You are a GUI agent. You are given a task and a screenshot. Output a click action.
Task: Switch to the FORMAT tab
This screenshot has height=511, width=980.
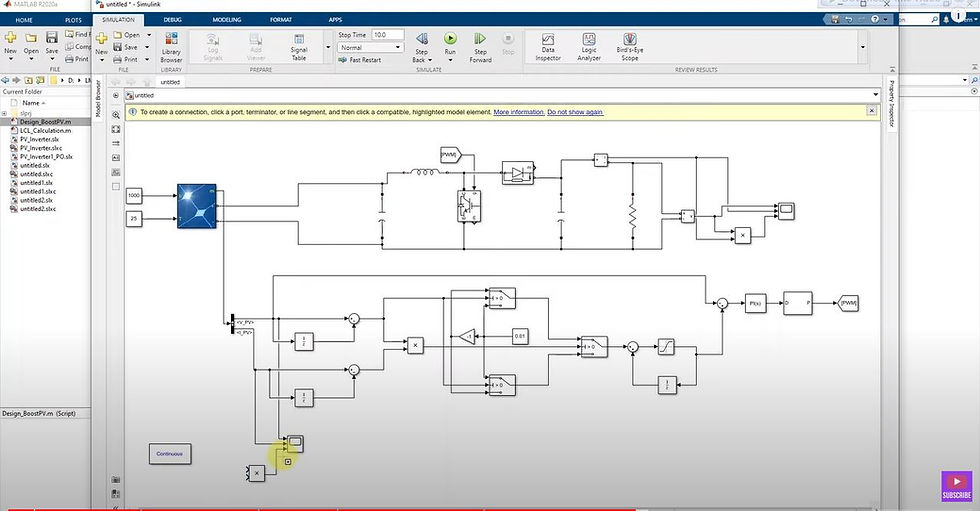tap(281, 20)
